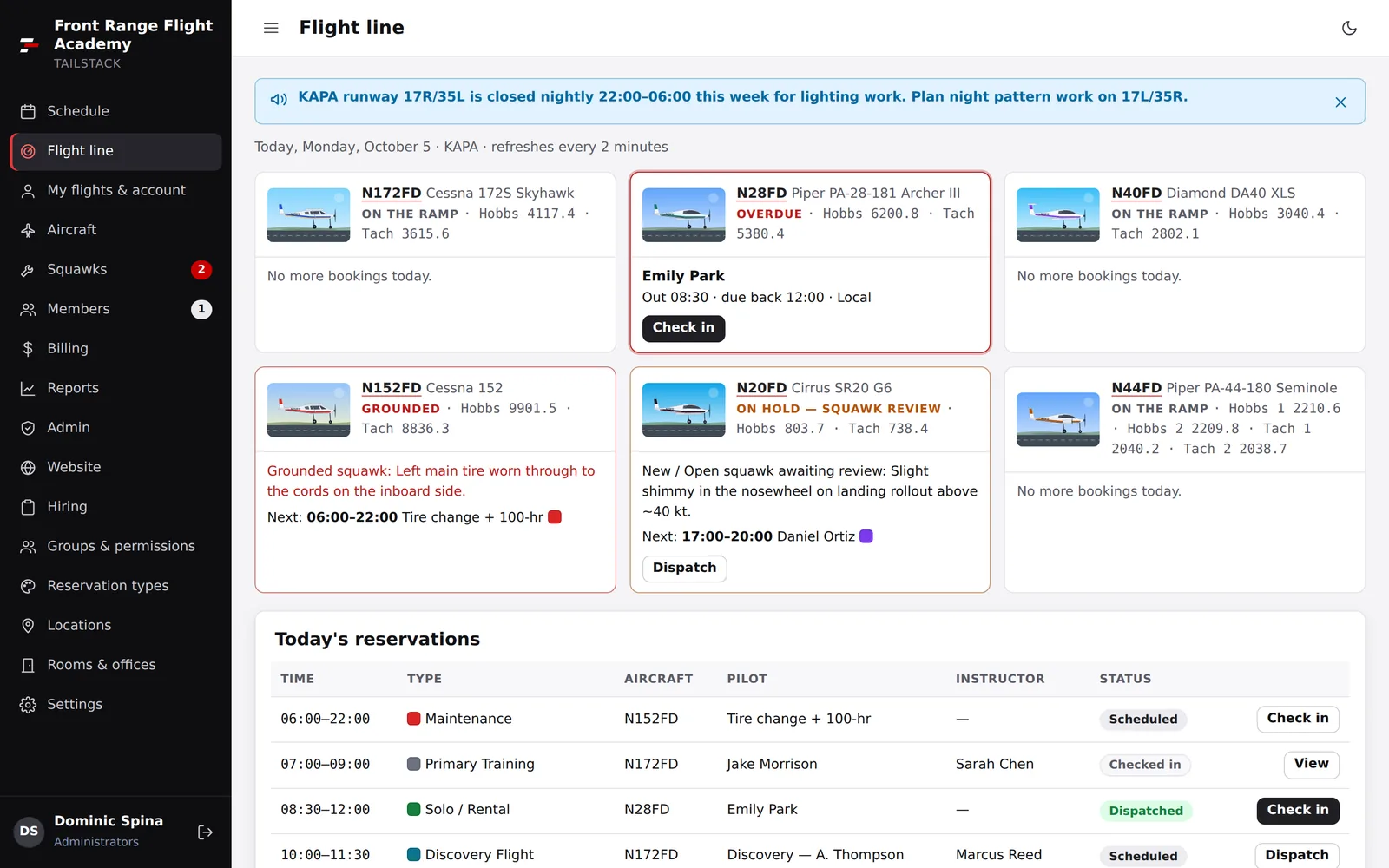Open My flights & account menu item

coord(115,190)
